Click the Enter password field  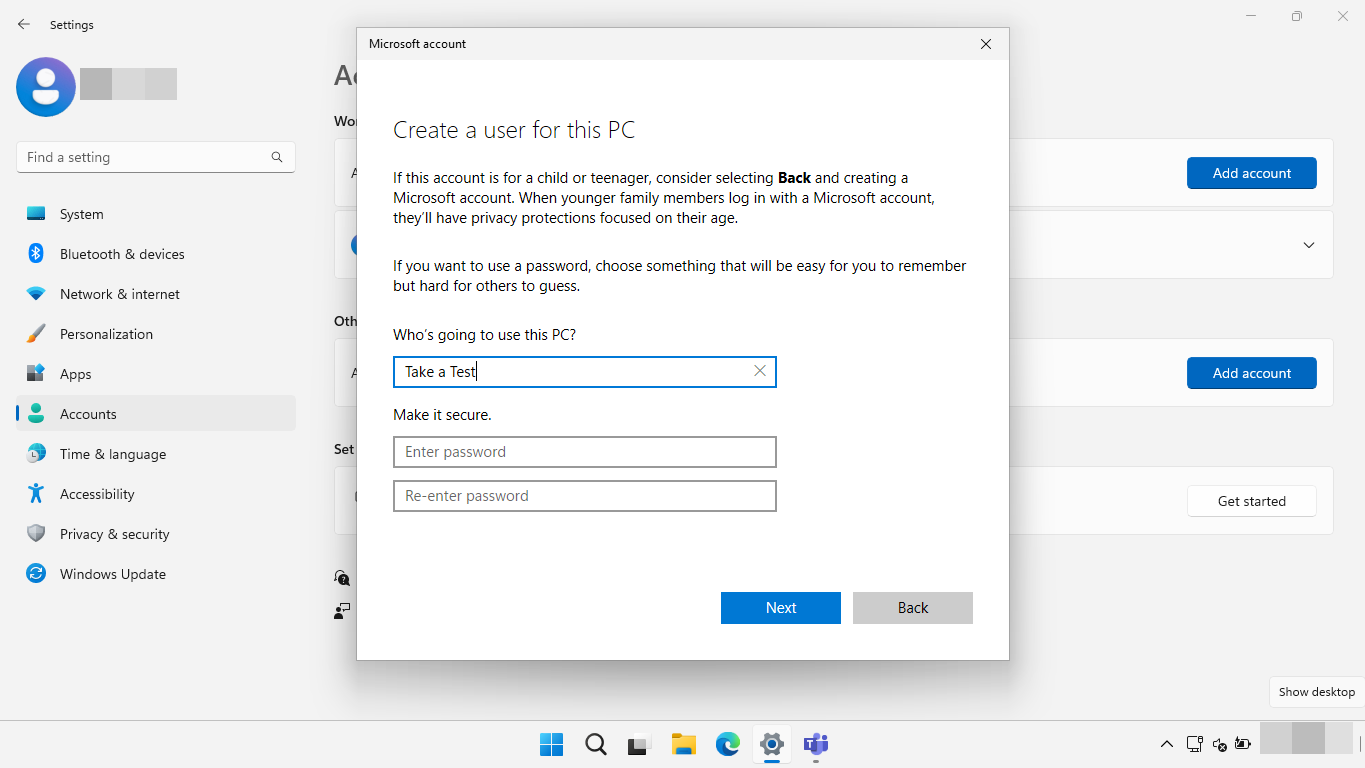point(584,452)
